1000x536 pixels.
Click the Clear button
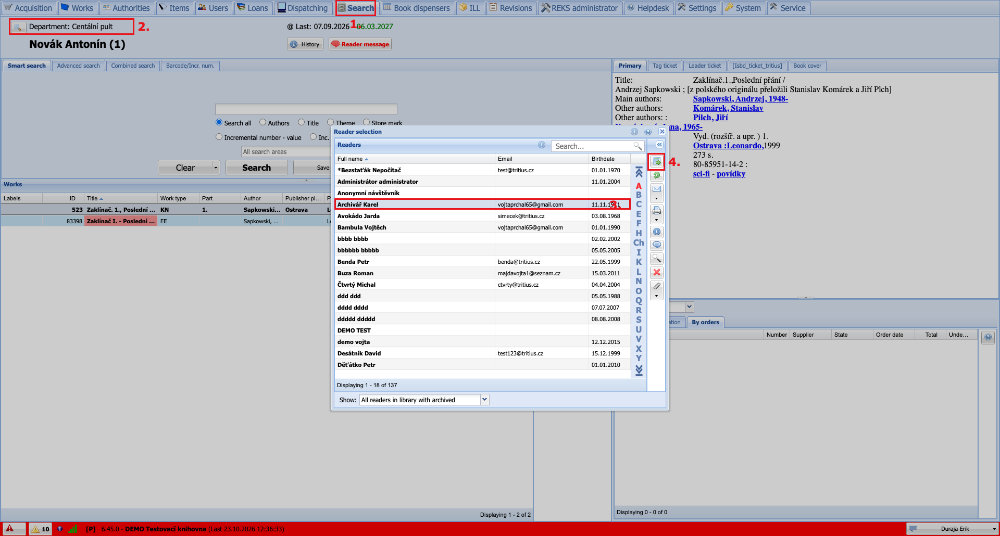185,168
